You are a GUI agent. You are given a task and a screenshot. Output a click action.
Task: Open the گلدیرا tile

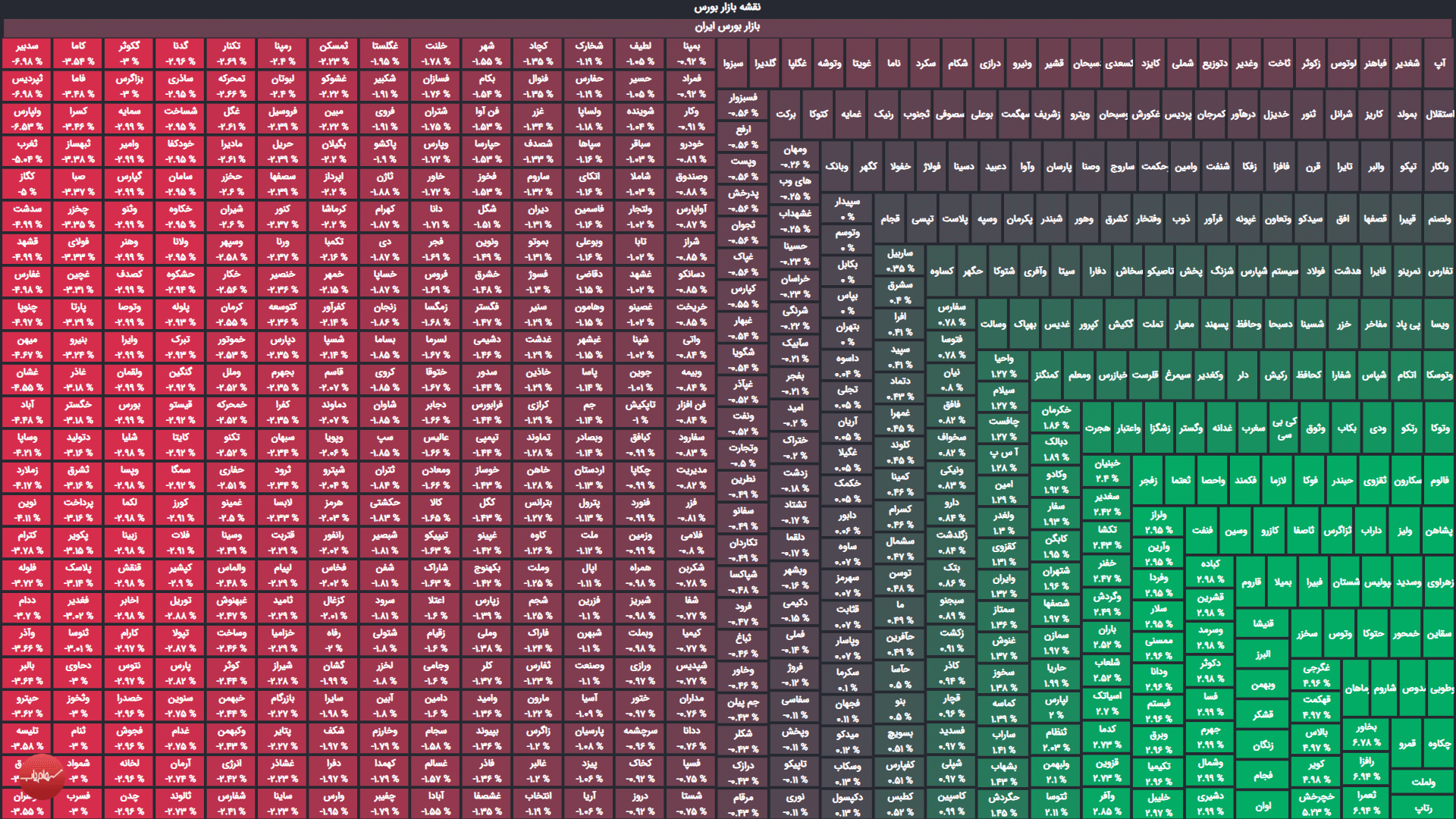pyautogui.click(x=764, y=63)
